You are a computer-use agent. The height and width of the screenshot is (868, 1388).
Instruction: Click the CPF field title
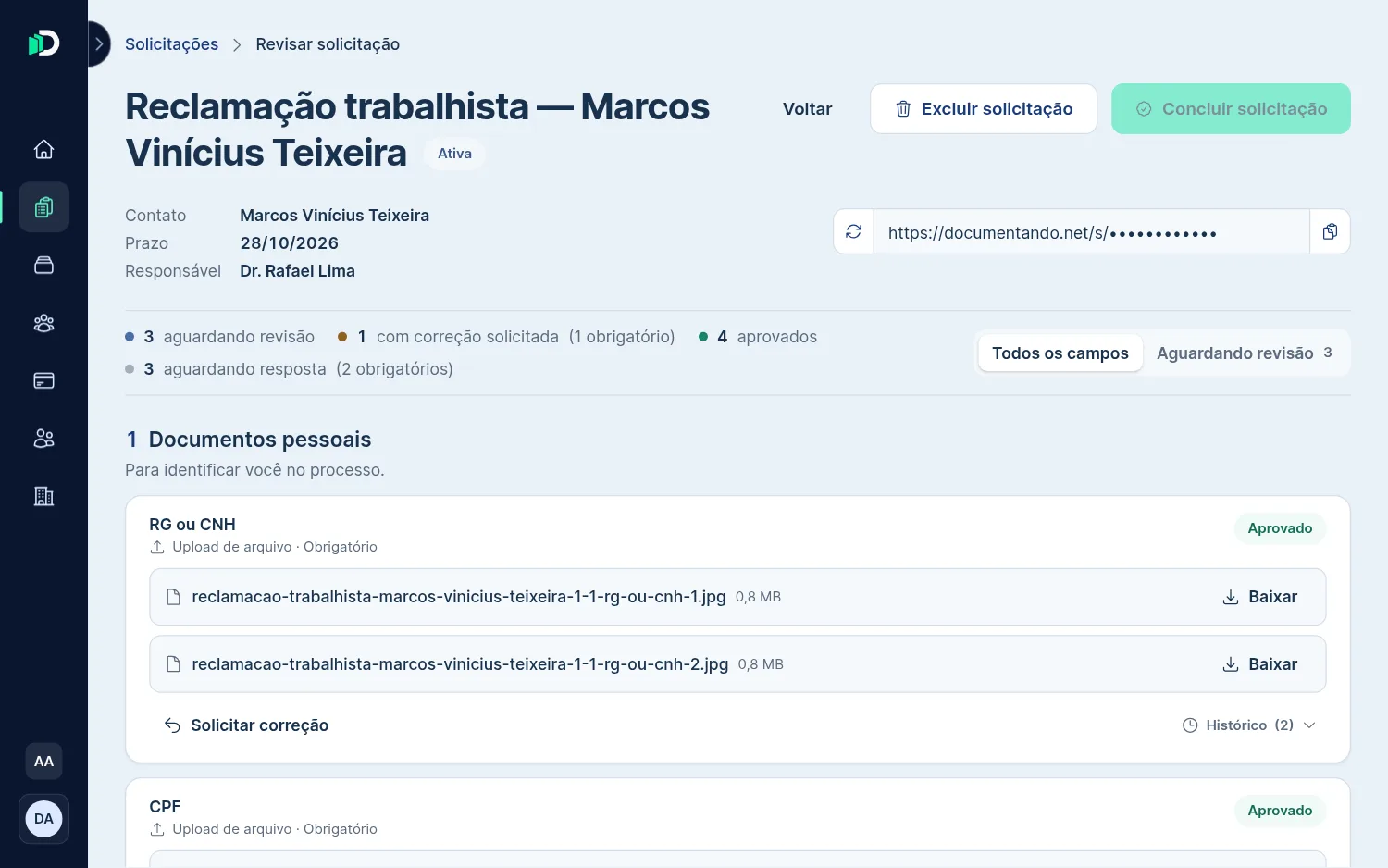coord(165,807)
